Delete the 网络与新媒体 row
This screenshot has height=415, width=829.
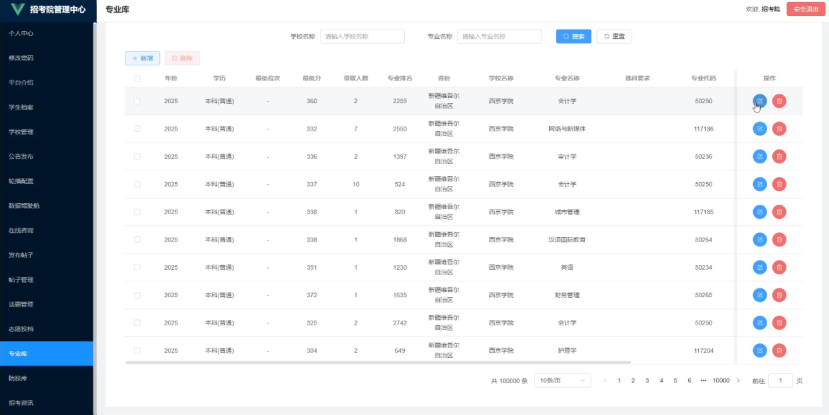779,128
